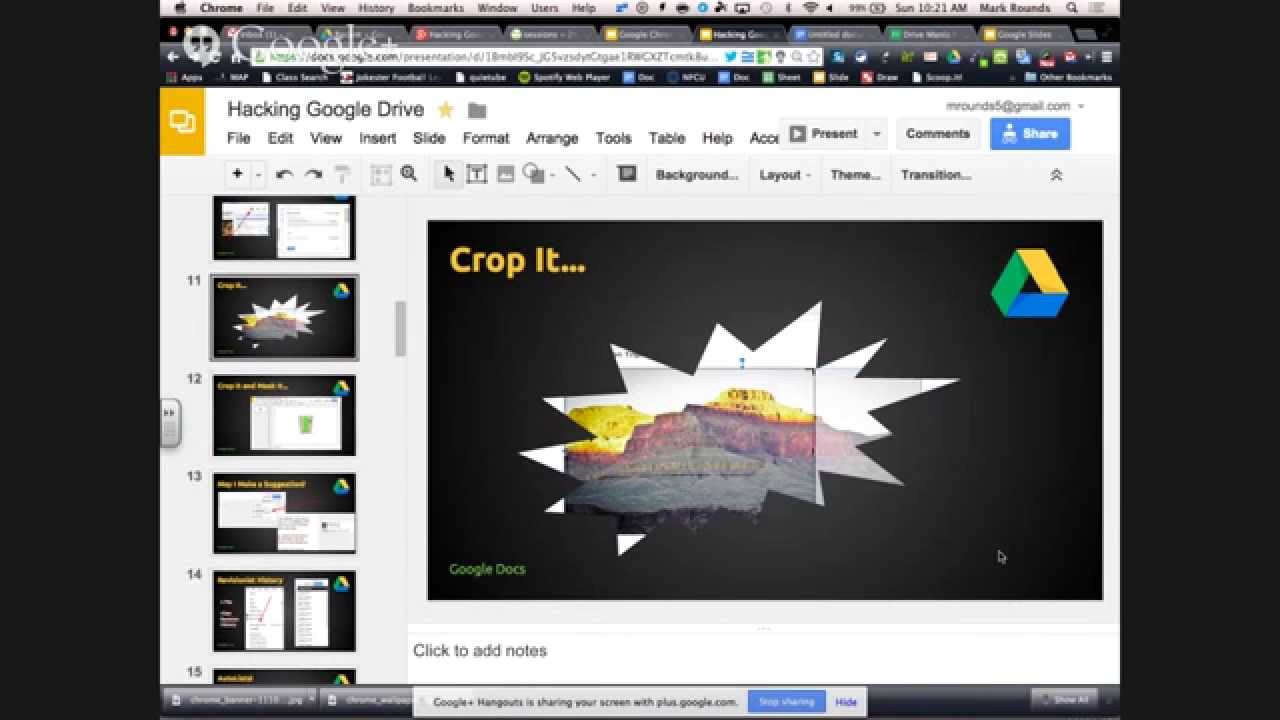Insert a comment from toolbar icon
The height and width of the screenshot is (720, 1280).
coord(627,173)
